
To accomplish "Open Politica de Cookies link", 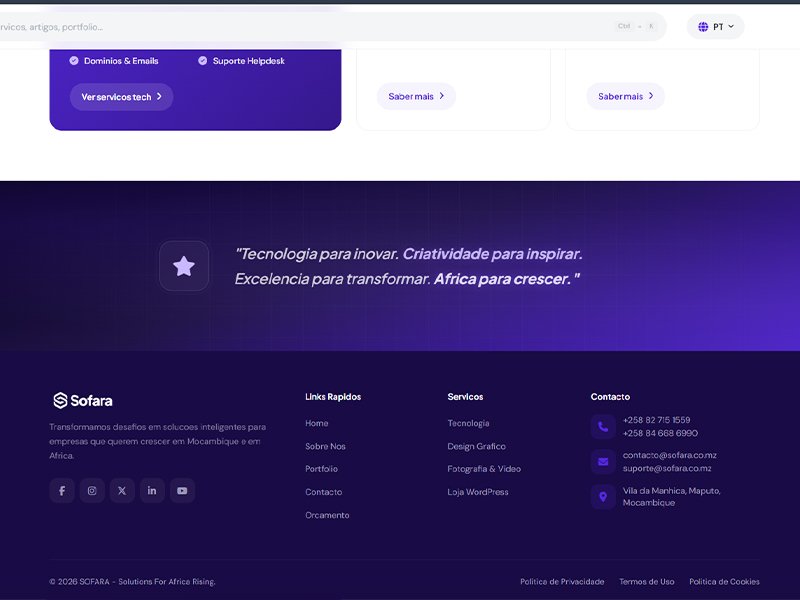I will (724, 582).
